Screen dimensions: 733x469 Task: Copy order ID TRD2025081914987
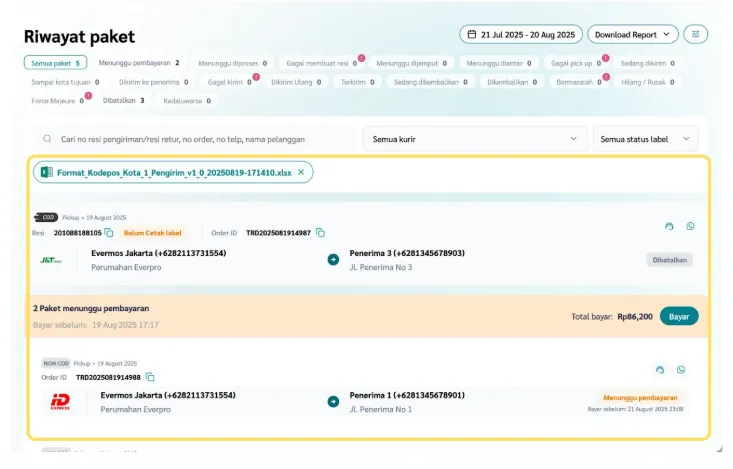click(321, 233)
